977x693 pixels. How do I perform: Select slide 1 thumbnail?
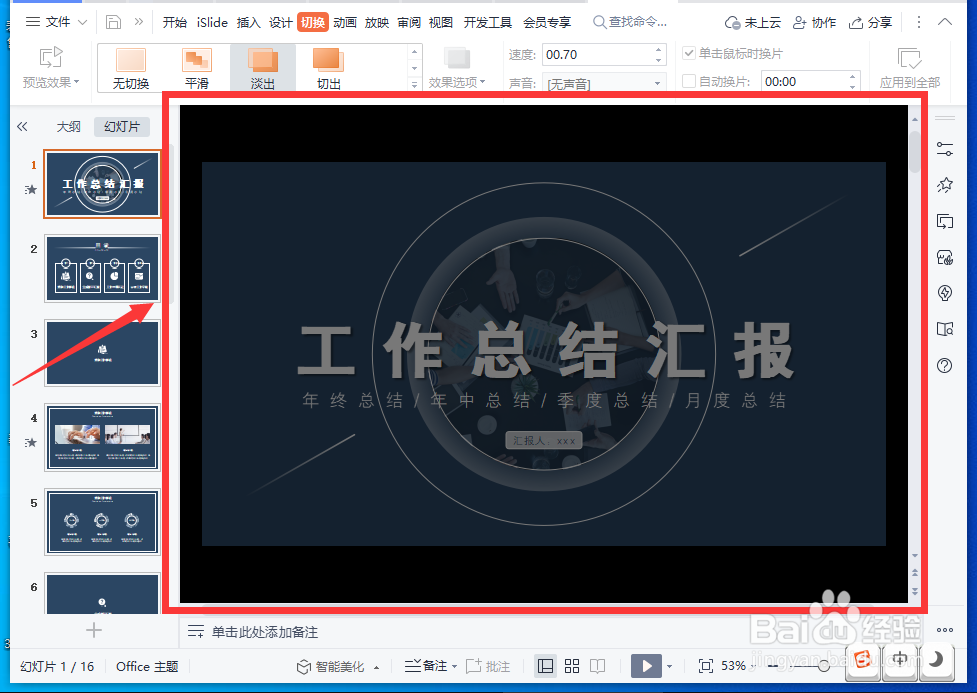102,184
